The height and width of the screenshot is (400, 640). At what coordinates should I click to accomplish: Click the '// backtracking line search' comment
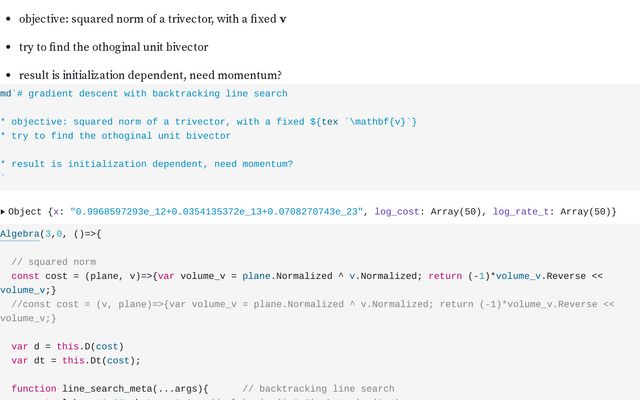pos(318,389)
